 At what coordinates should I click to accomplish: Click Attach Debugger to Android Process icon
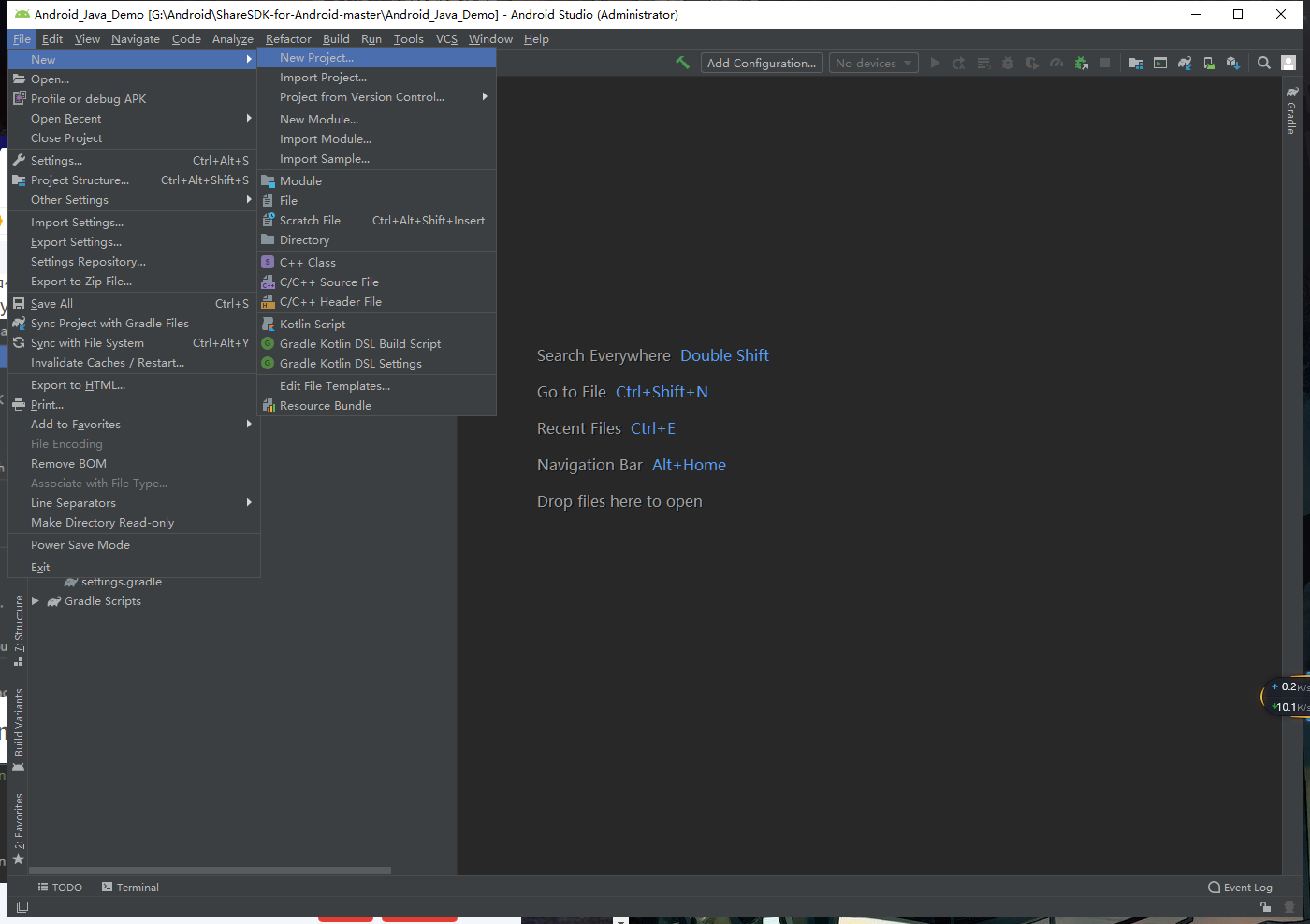(x=1082, y=63)
